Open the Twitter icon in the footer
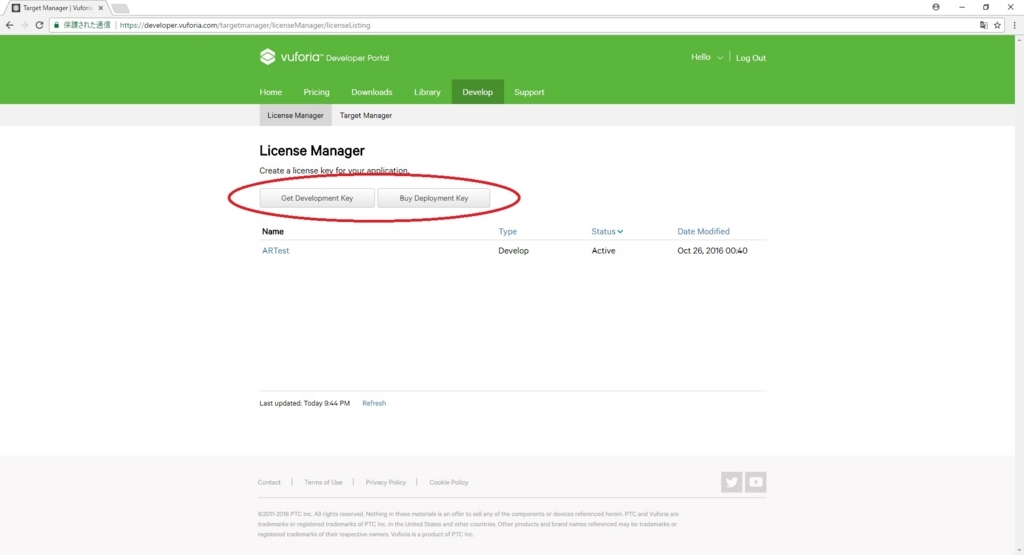Viewport: 1024px width, 555px height. click(x=731, y=482)
